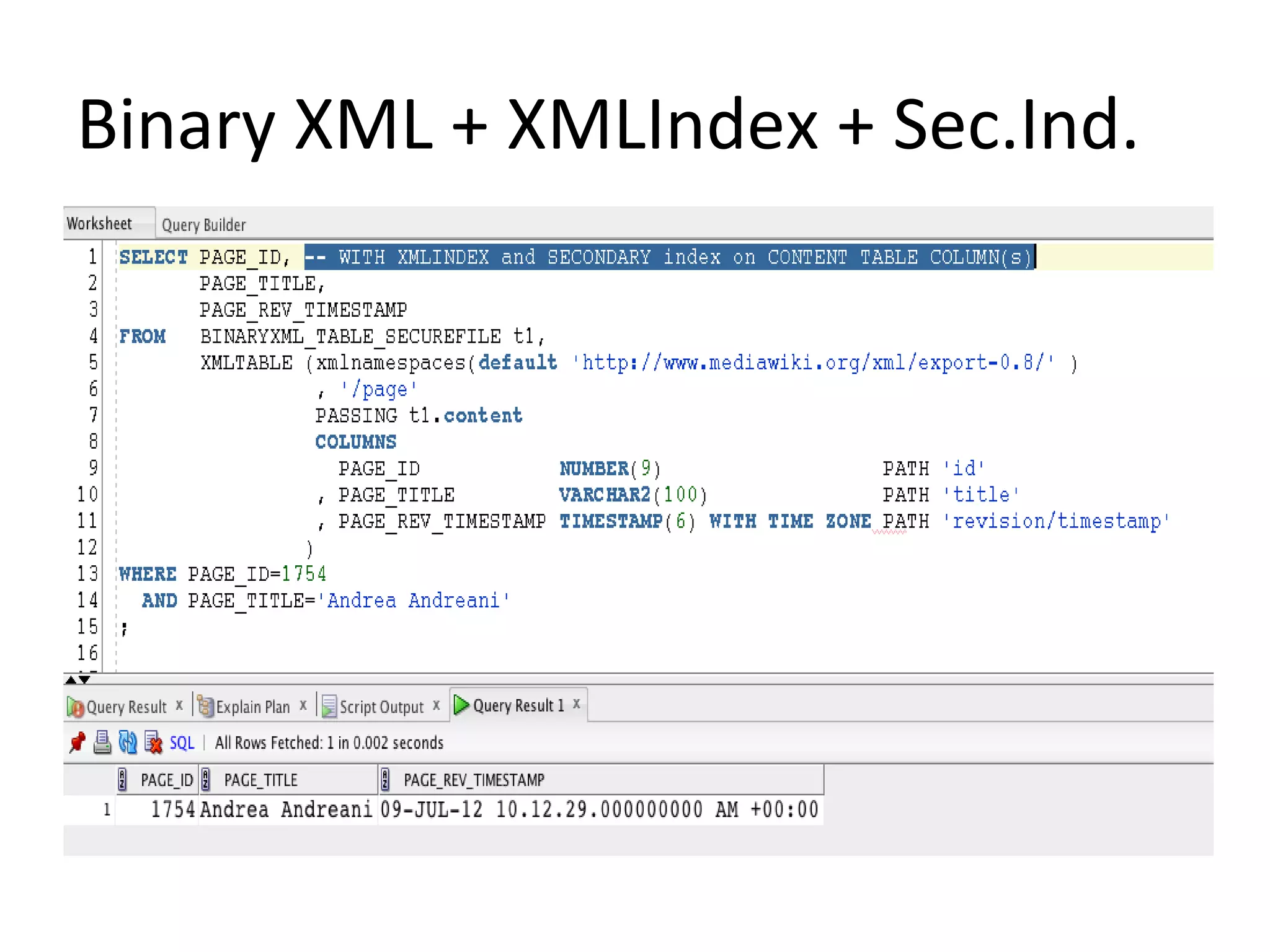Close the Script Output tab

[x=437, y=705]
